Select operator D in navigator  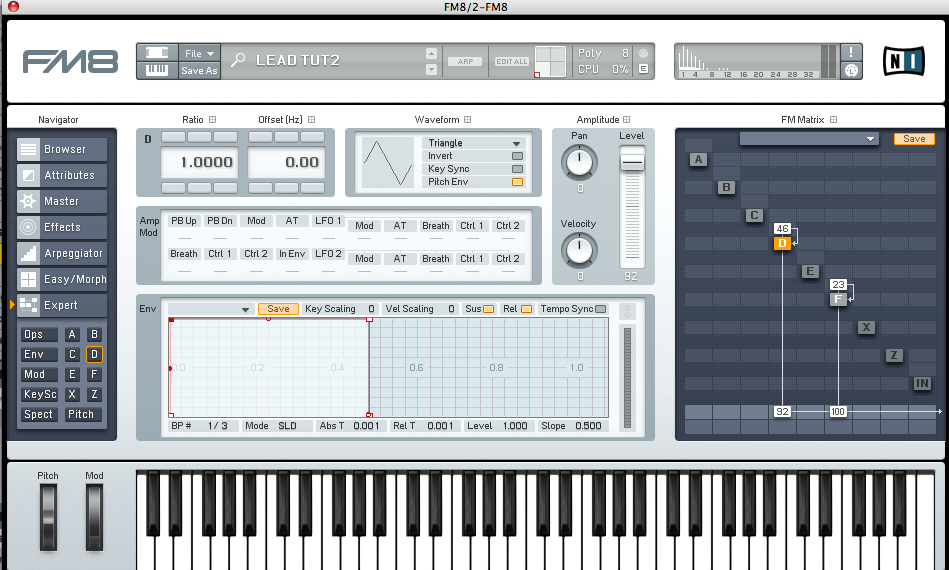pos(94,355)
